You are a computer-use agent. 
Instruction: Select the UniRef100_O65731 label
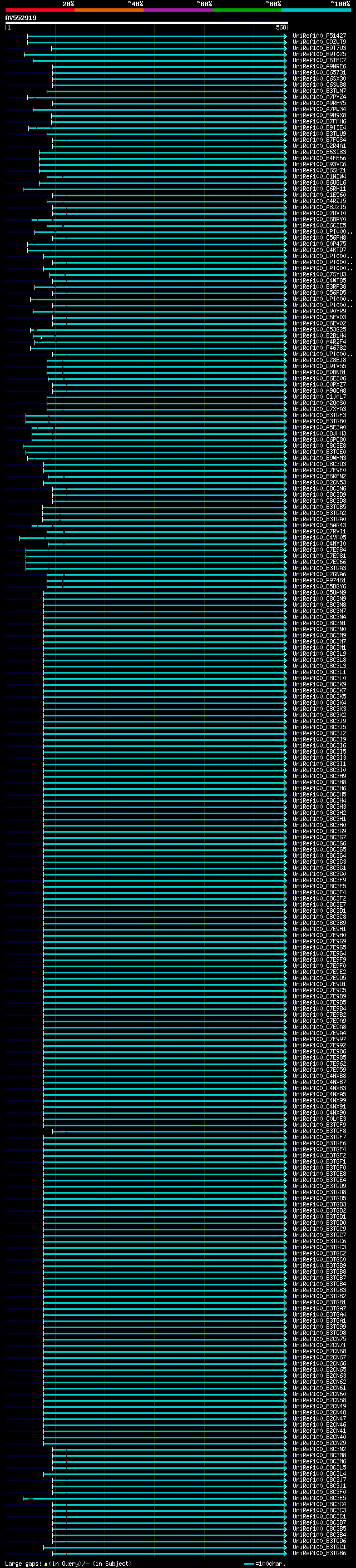pos(319,72)
